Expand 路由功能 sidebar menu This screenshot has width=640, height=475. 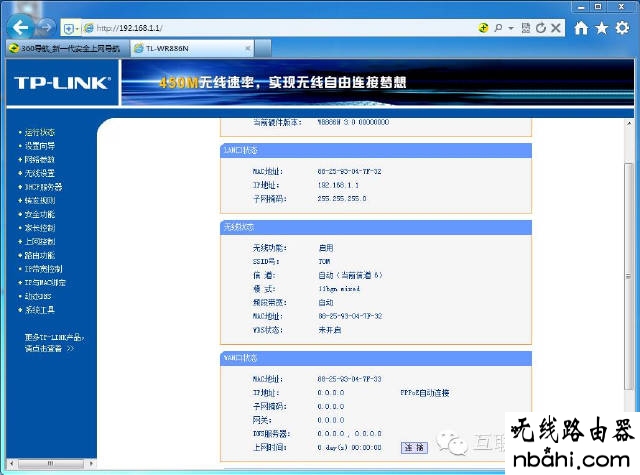coord(40,255)
